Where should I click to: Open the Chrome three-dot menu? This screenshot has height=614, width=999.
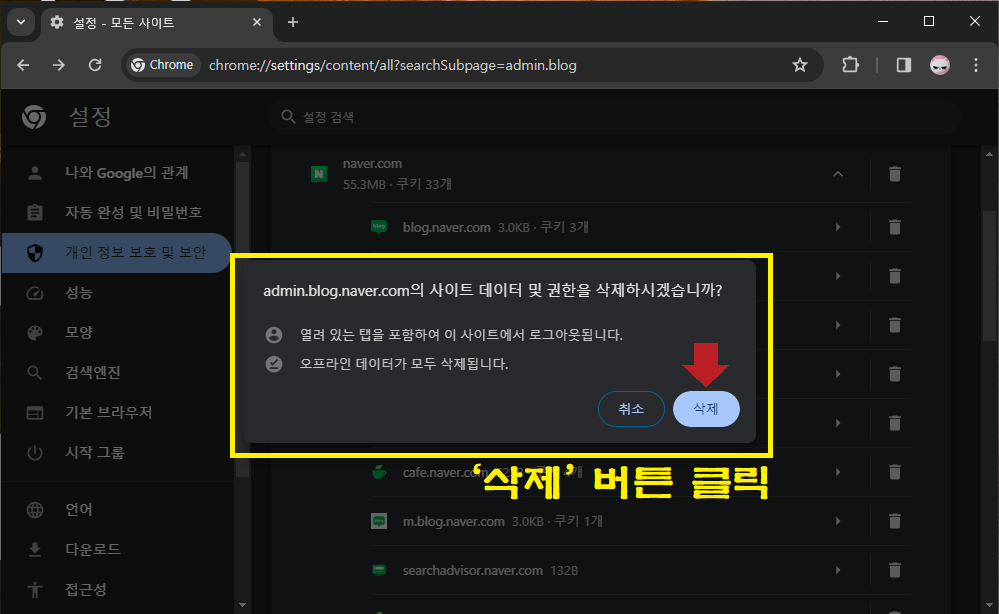[x=975, y=65]
